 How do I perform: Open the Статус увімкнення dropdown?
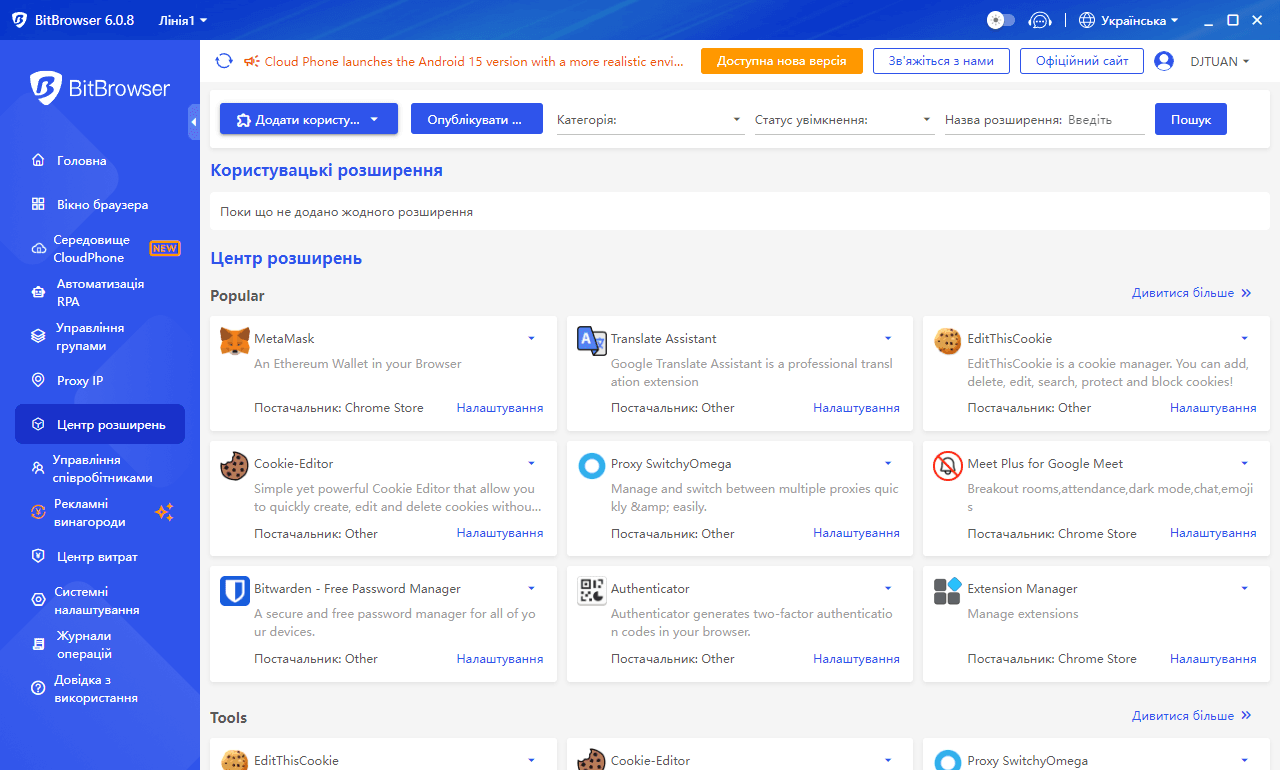tap(843, 119)
